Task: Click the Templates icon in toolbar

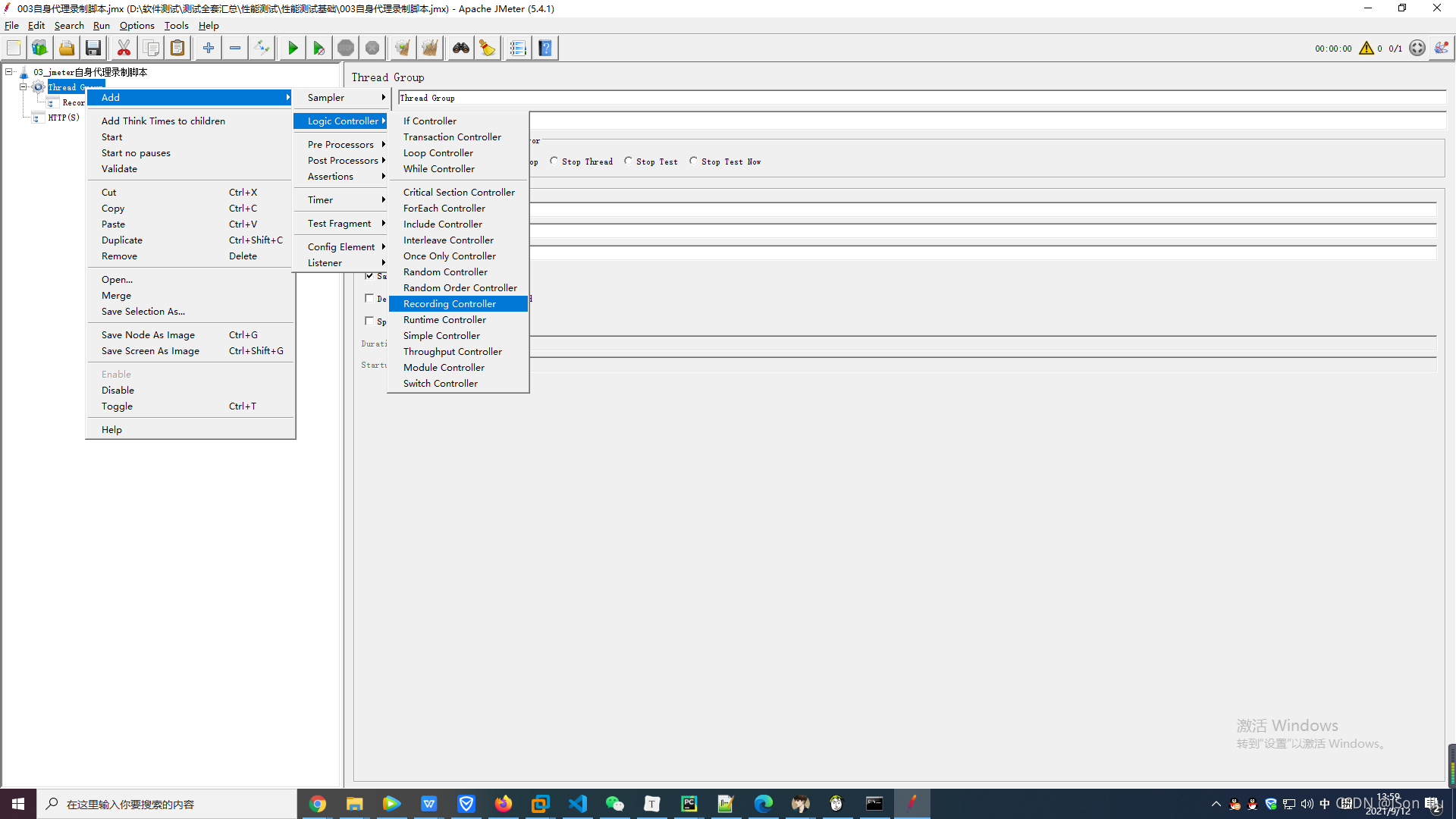Action: pos(39,49)
